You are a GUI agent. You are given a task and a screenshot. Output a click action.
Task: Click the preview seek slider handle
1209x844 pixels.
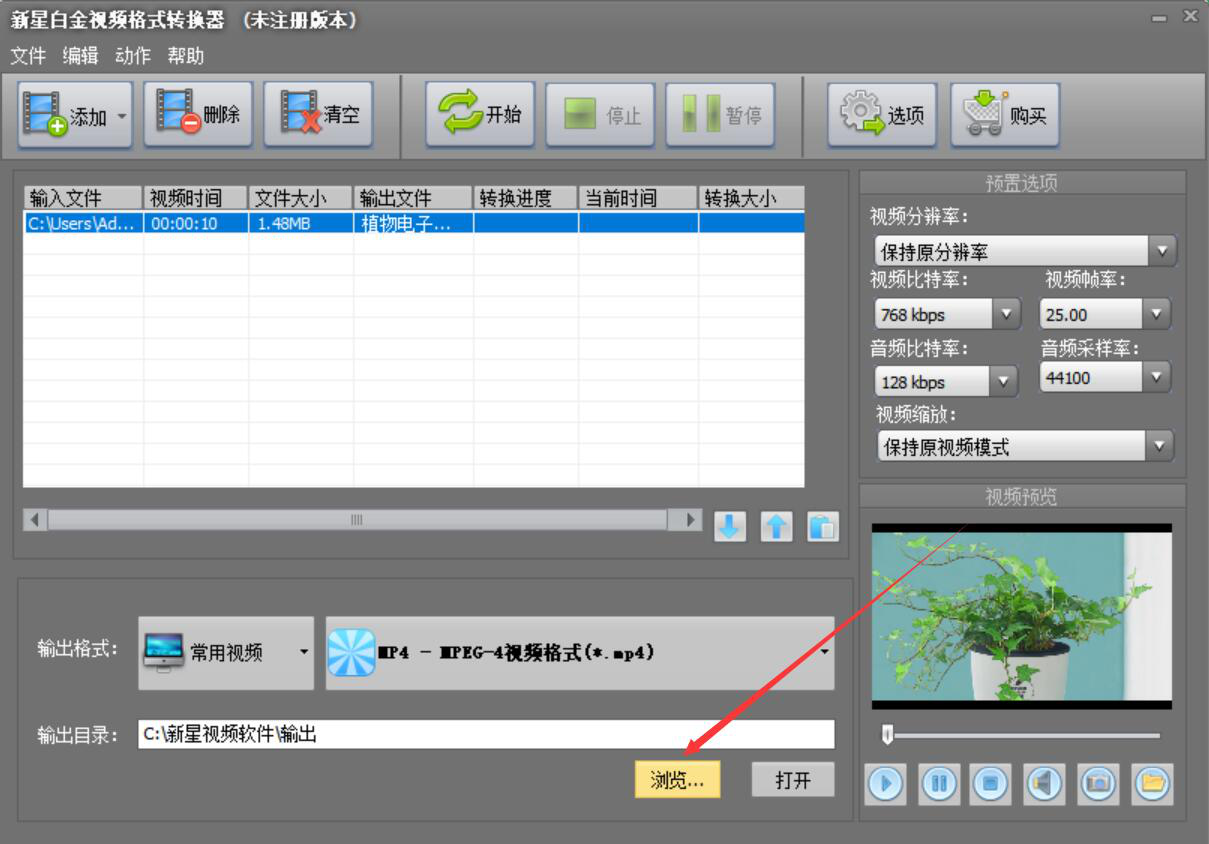tap(887, 735)
